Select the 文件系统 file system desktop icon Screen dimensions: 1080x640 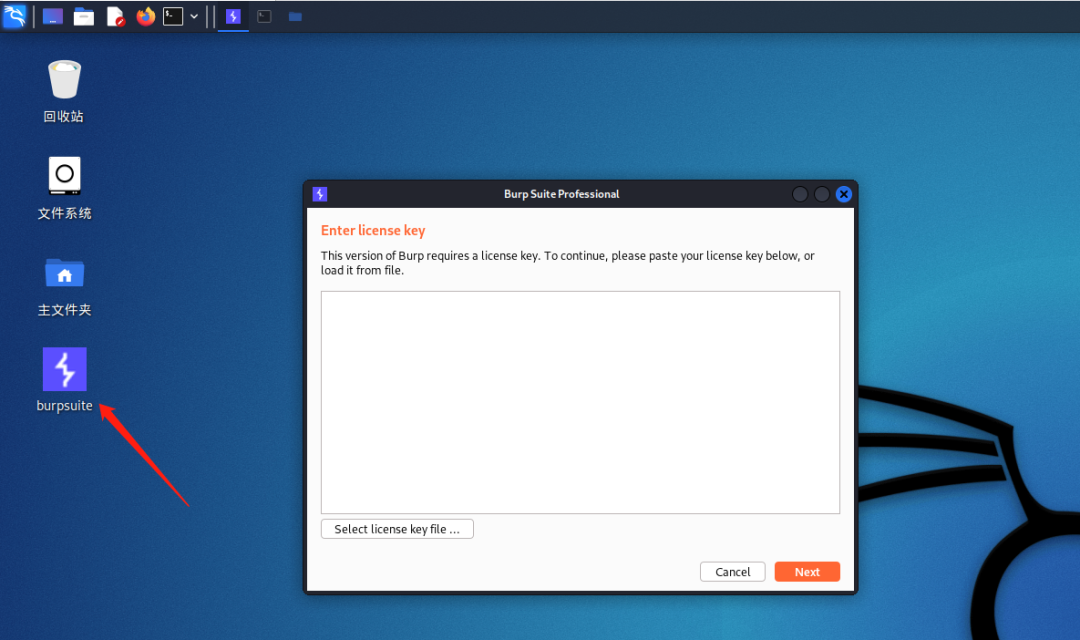(x=64, y=188)
